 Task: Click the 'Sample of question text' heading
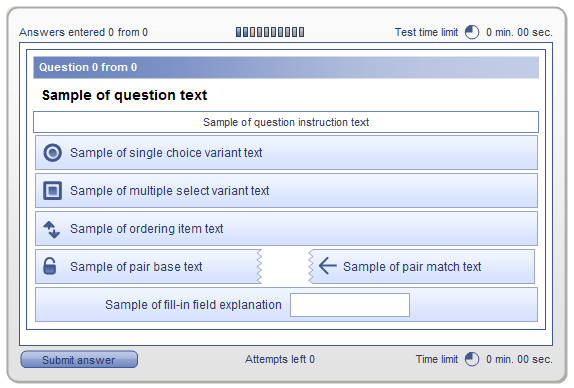pos(124,95)
